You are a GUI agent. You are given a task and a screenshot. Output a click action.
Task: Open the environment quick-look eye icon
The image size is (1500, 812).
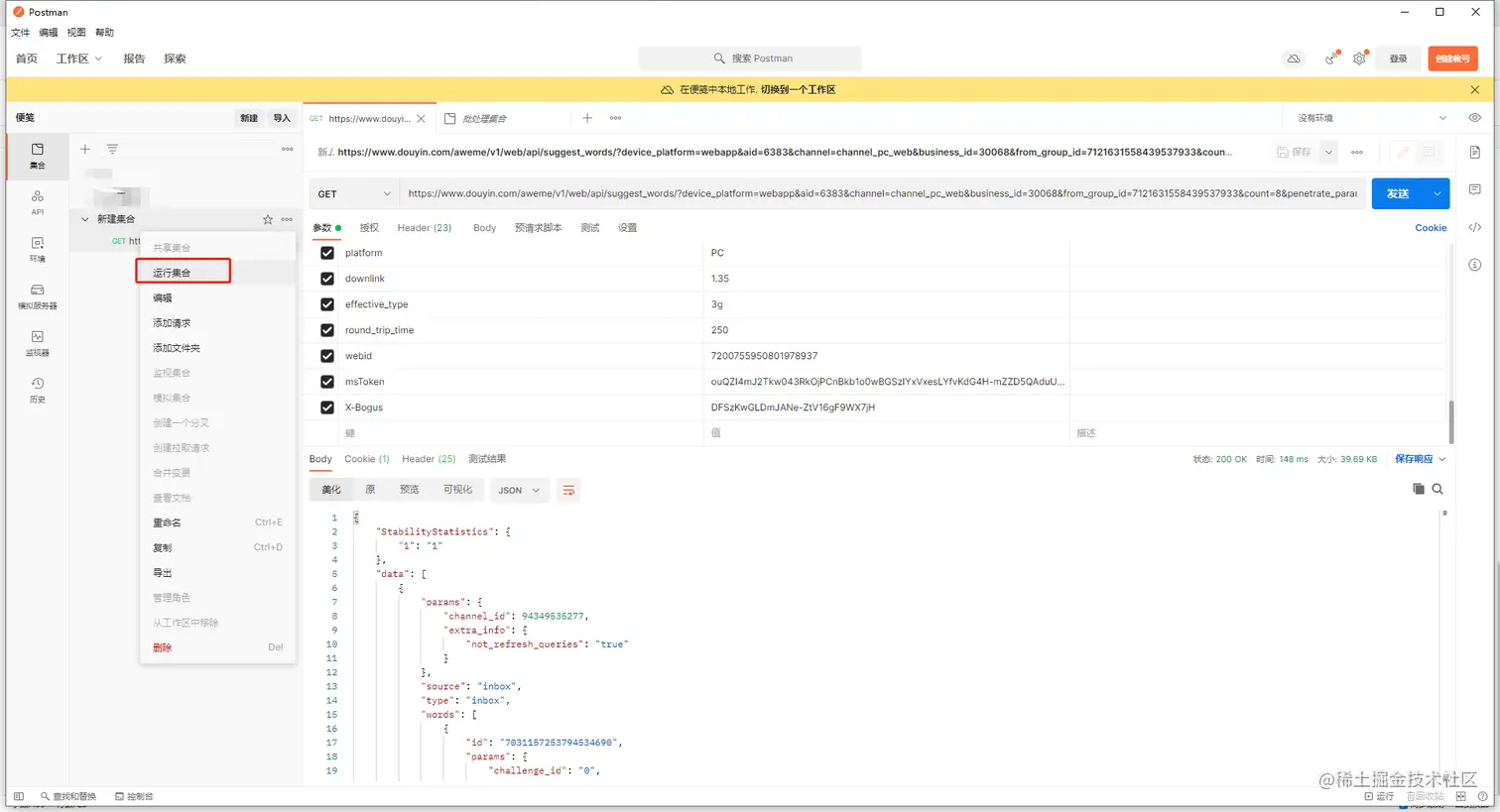1475,118
